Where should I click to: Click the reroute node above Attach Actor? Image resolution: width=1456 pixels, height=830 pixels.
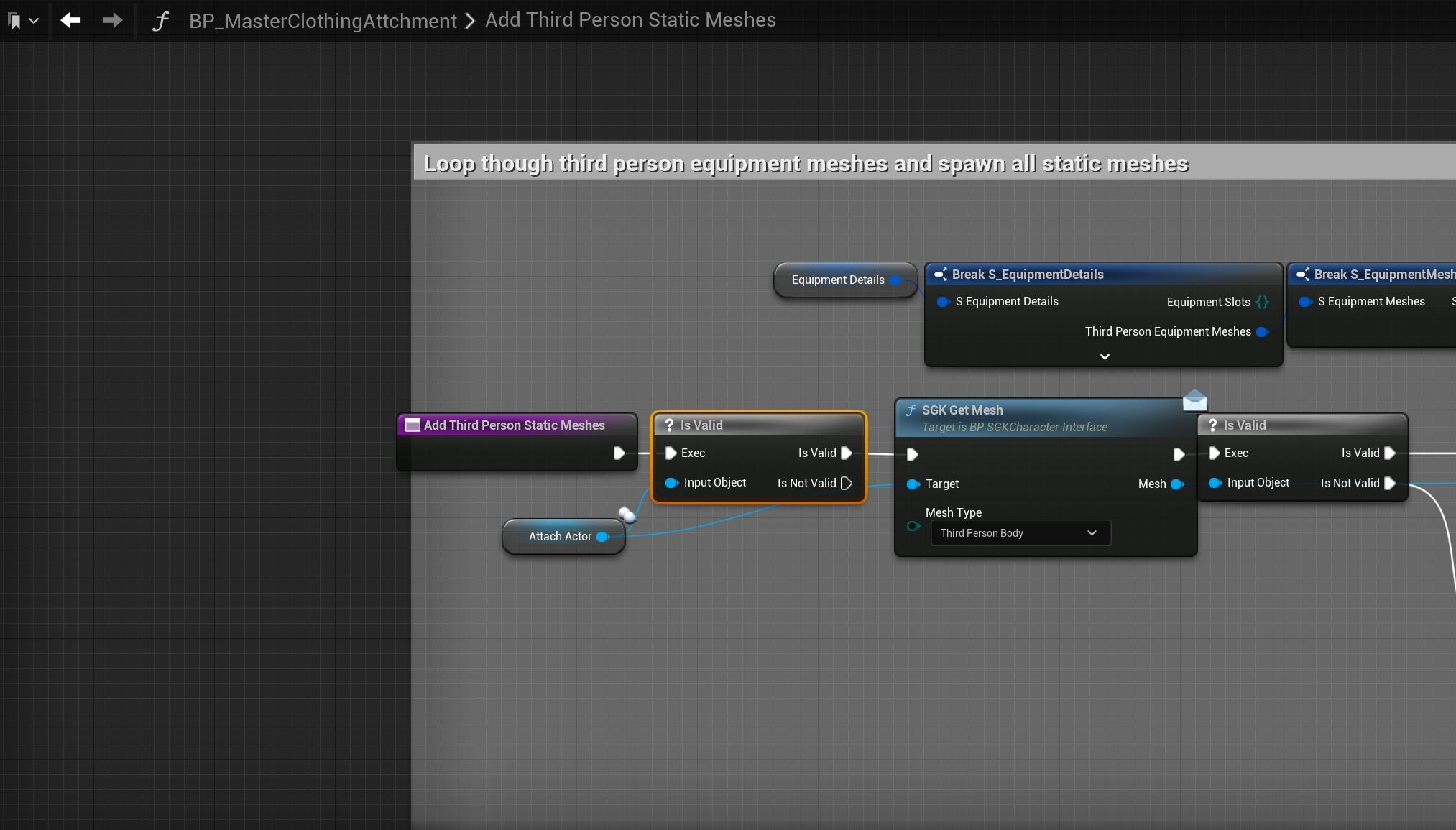(627, 515)
